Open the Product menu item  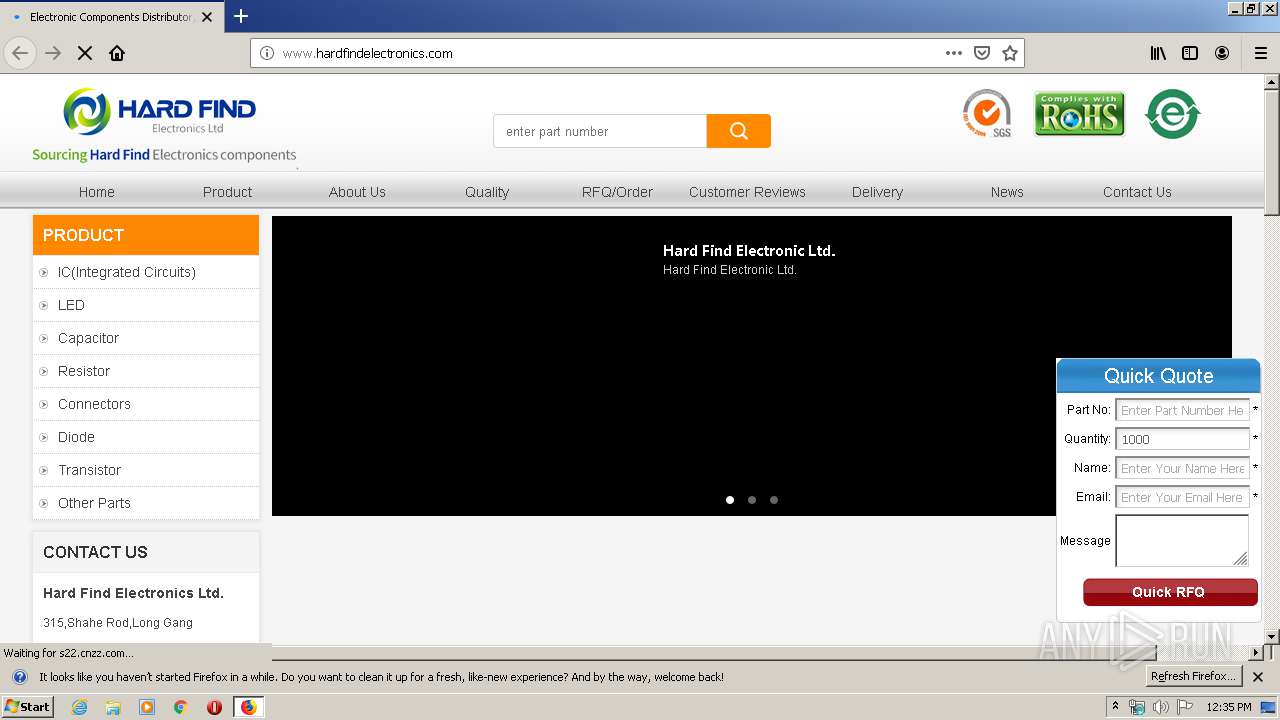pyautogui.click(x=227, y=192)
